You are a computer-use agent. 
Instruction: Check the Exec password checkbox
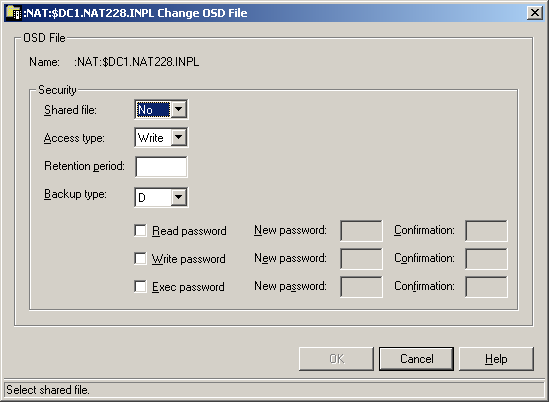(x=140, y=286)
